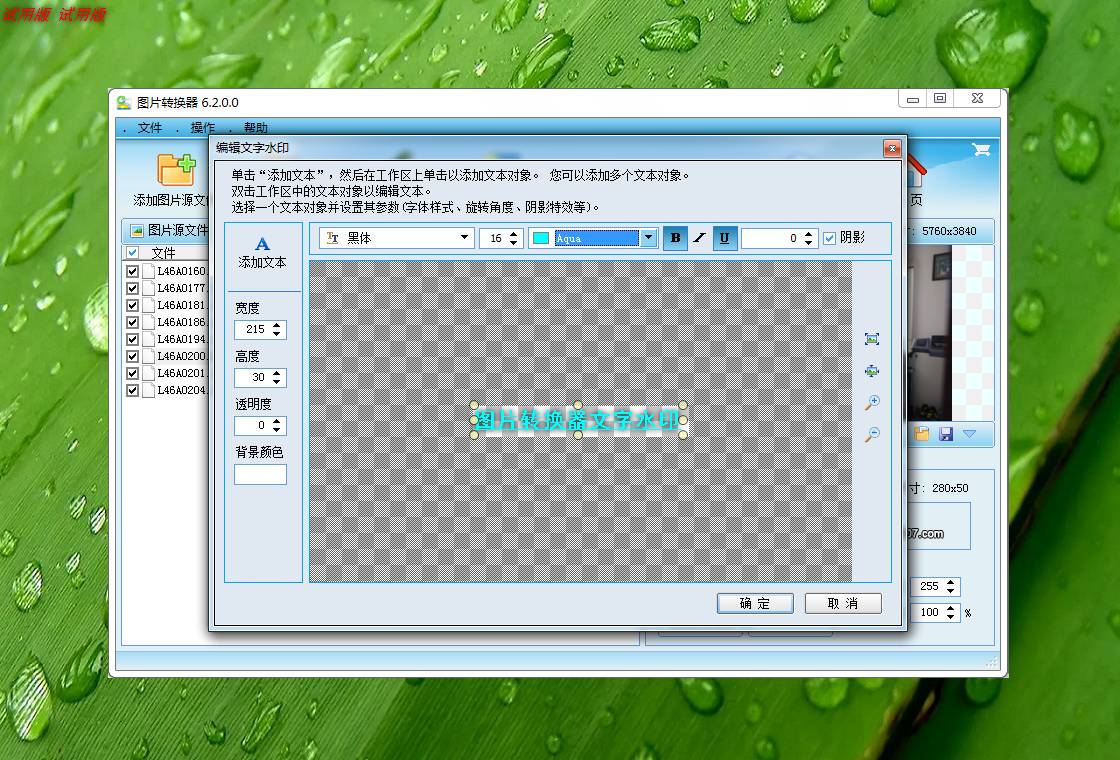This screenshot has height=760, width=1120.
Task: Open the 操作 menu in main window
Action: pyautogui.click(x=203, y=128)
